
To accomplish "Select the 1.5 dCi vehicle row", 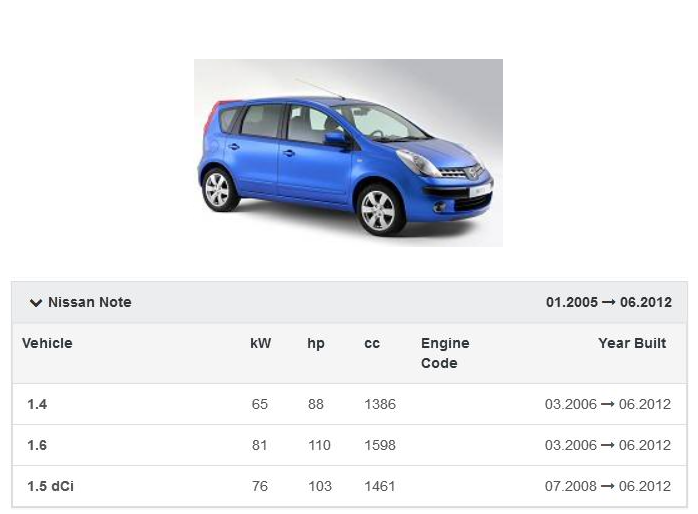I will click(50, 487).
